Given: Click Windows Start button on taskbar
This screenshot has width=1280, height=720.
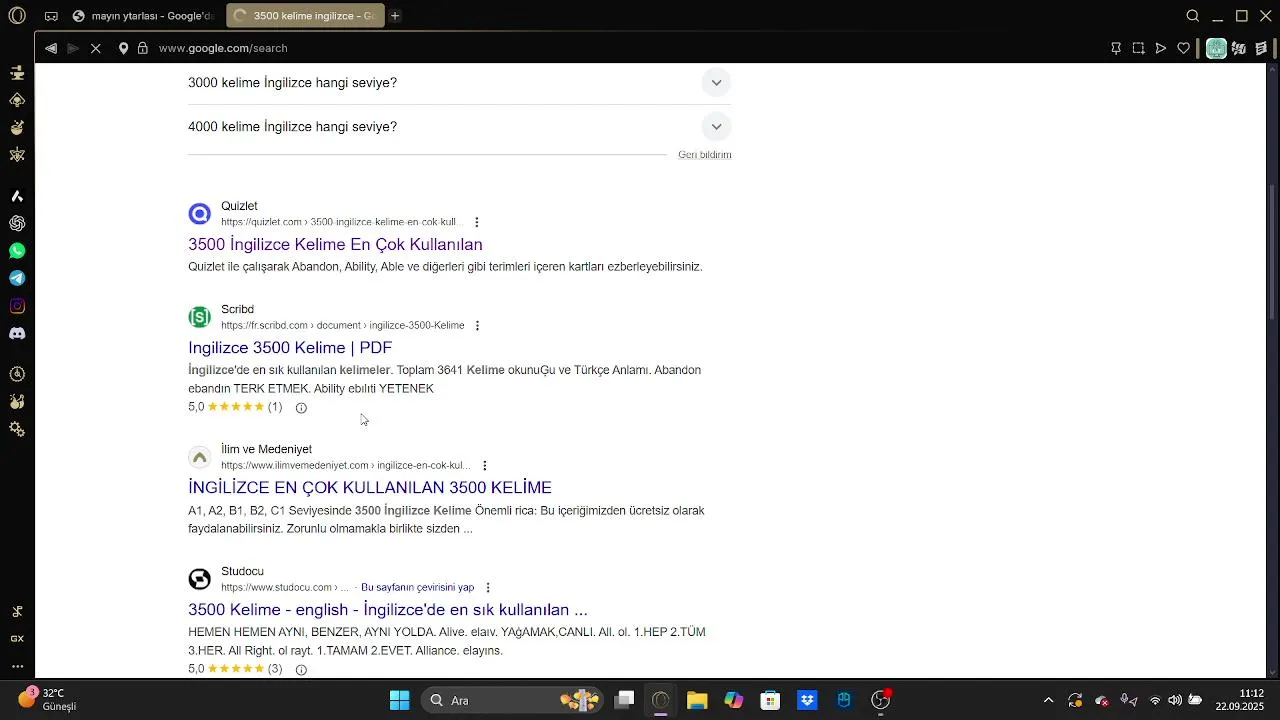Looking at the screenshot, I should pos(399,700).
